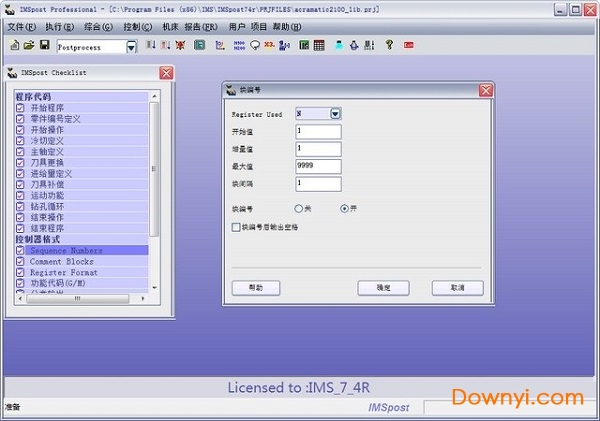Confirm with the 确定 button
The width and height of the screenshot is (600, 421).
tap(383, 288)
